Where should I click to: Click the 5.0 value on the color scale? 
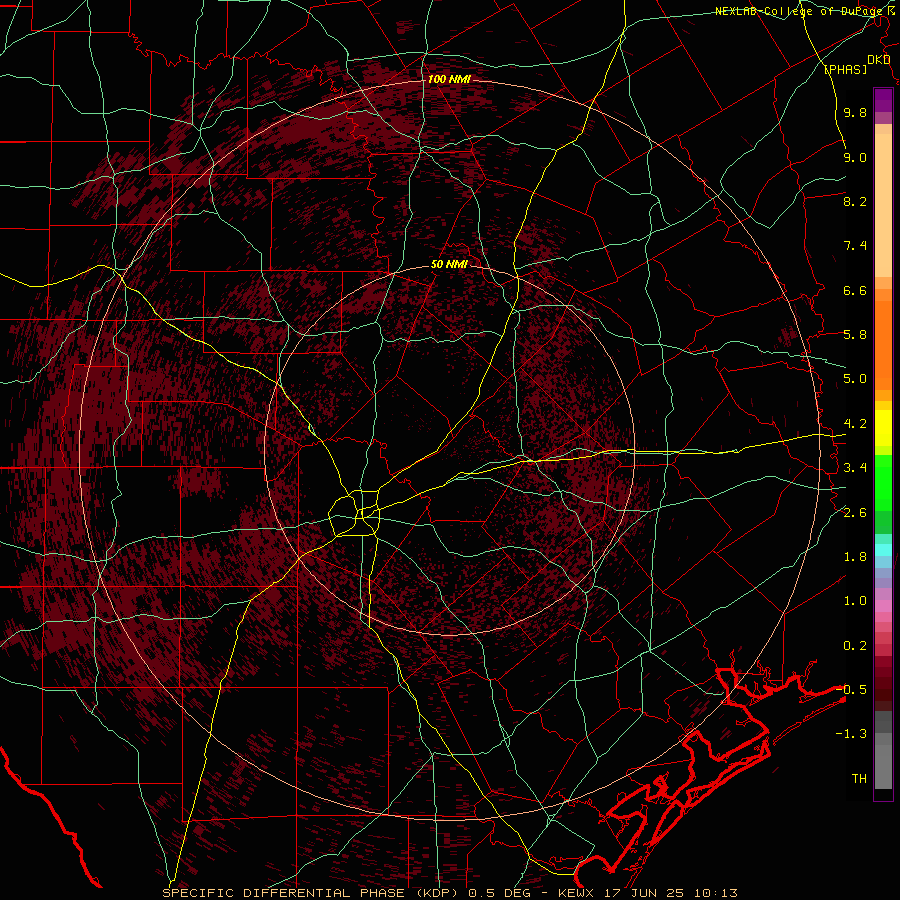tap(855, 379)
